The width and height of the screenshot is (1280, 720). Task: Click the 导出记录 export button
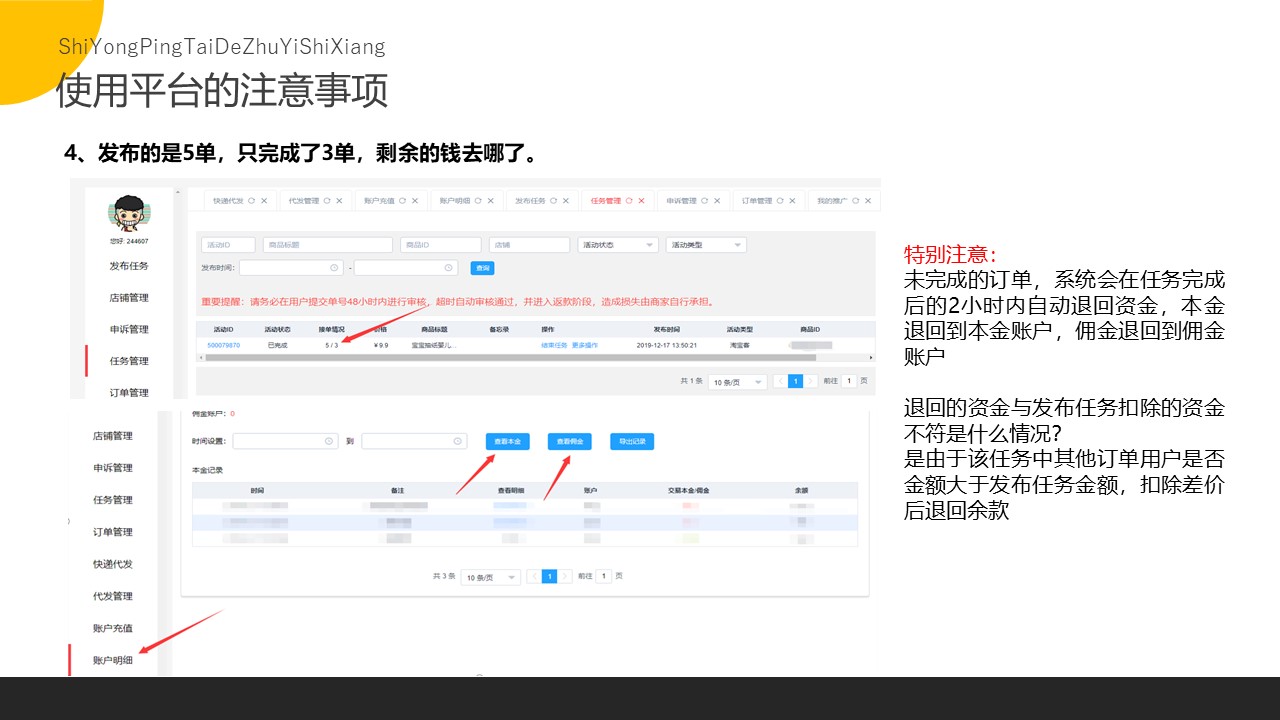click(x=632, y=441)
